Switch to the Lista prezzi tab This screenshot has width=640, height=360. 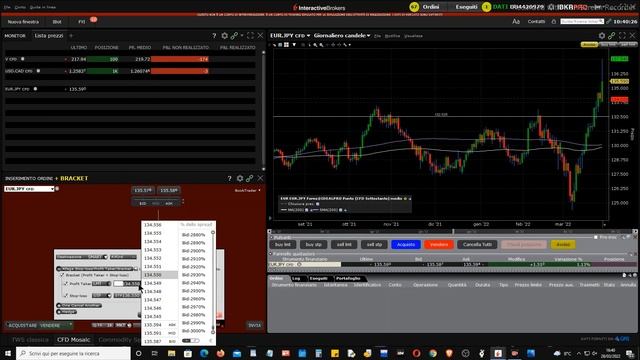49,36
